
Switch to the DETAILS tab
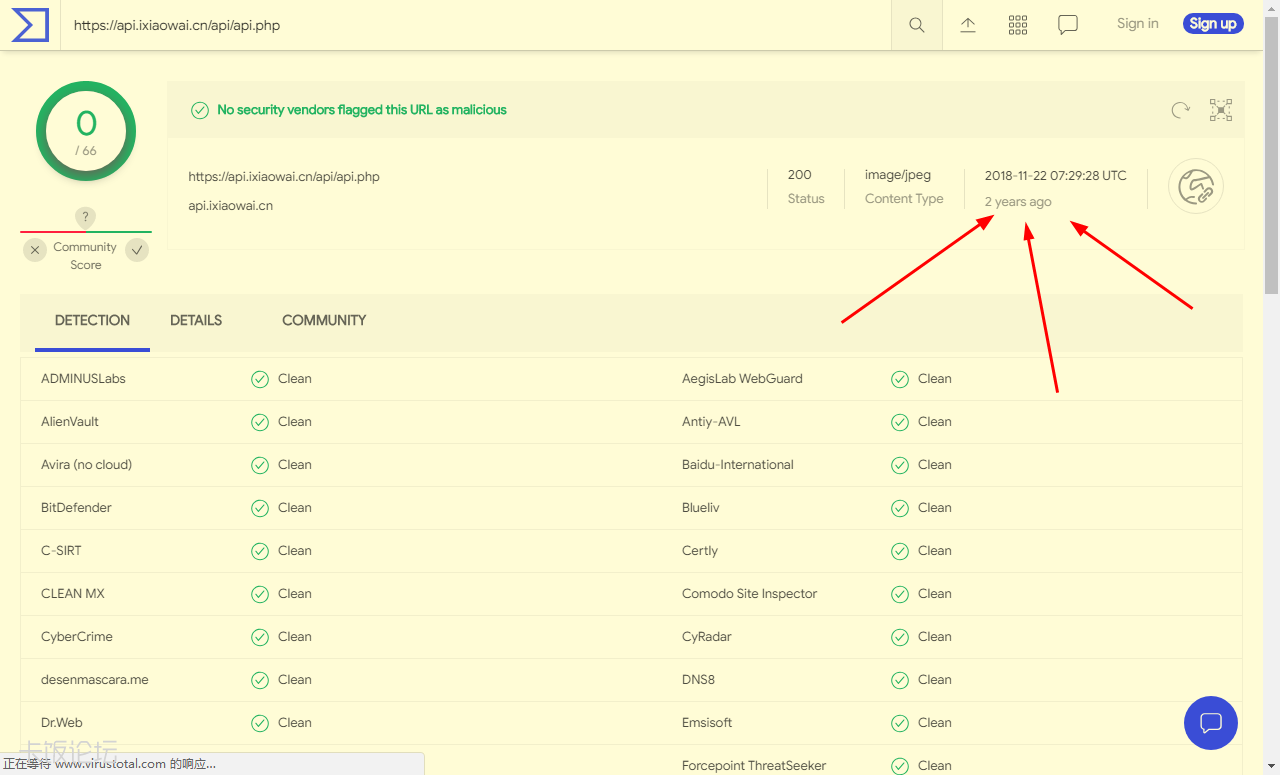pyautogui.click(x=196, y=321)
